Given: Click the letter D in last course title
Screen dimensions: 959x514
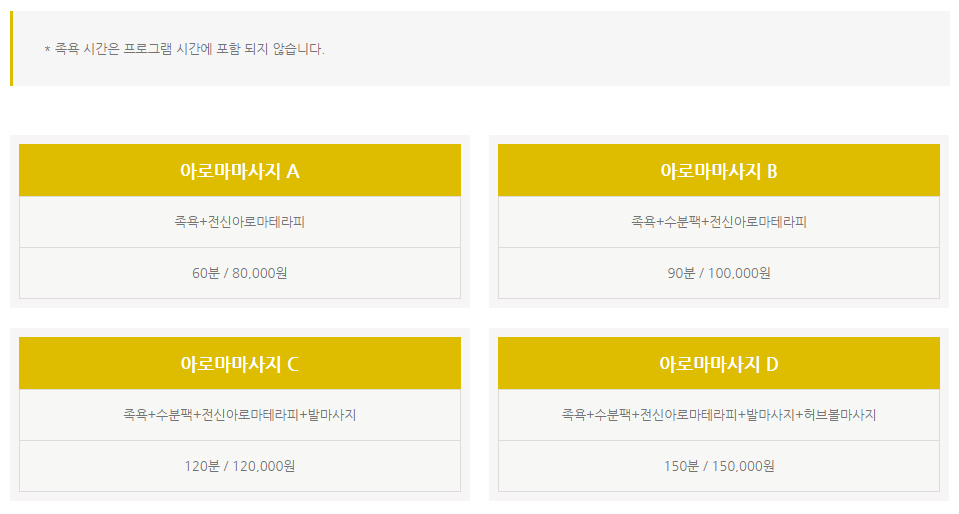Looking at the screenshot, I should (x=772, y=364).
